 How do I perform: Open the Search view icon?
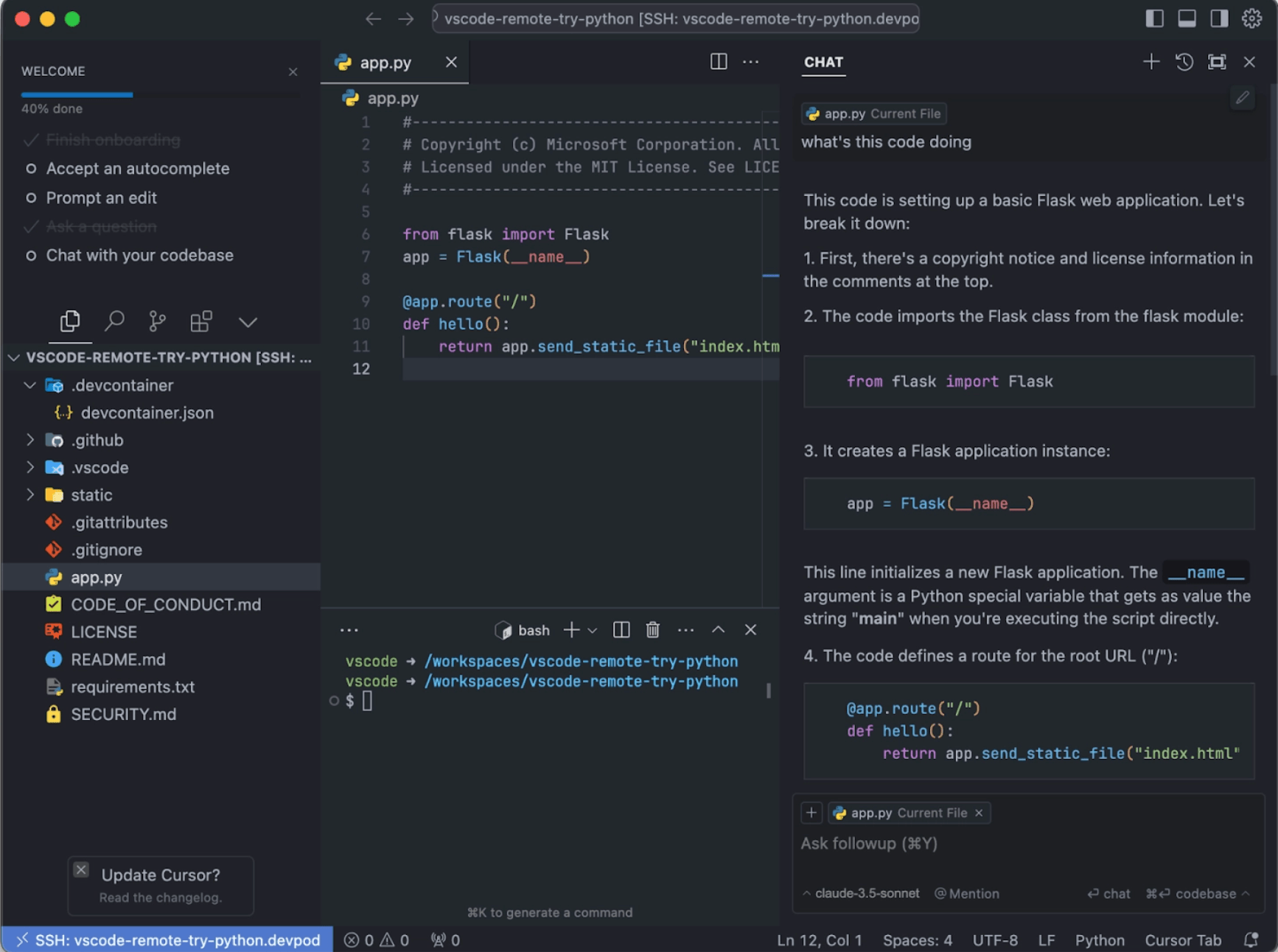(114, 321)
